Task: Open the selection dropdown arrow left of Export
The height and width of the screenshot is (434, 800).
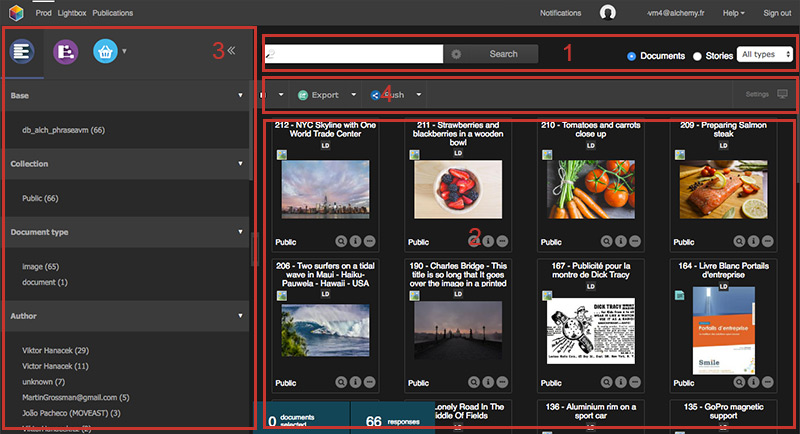Action: coord(281,95)
